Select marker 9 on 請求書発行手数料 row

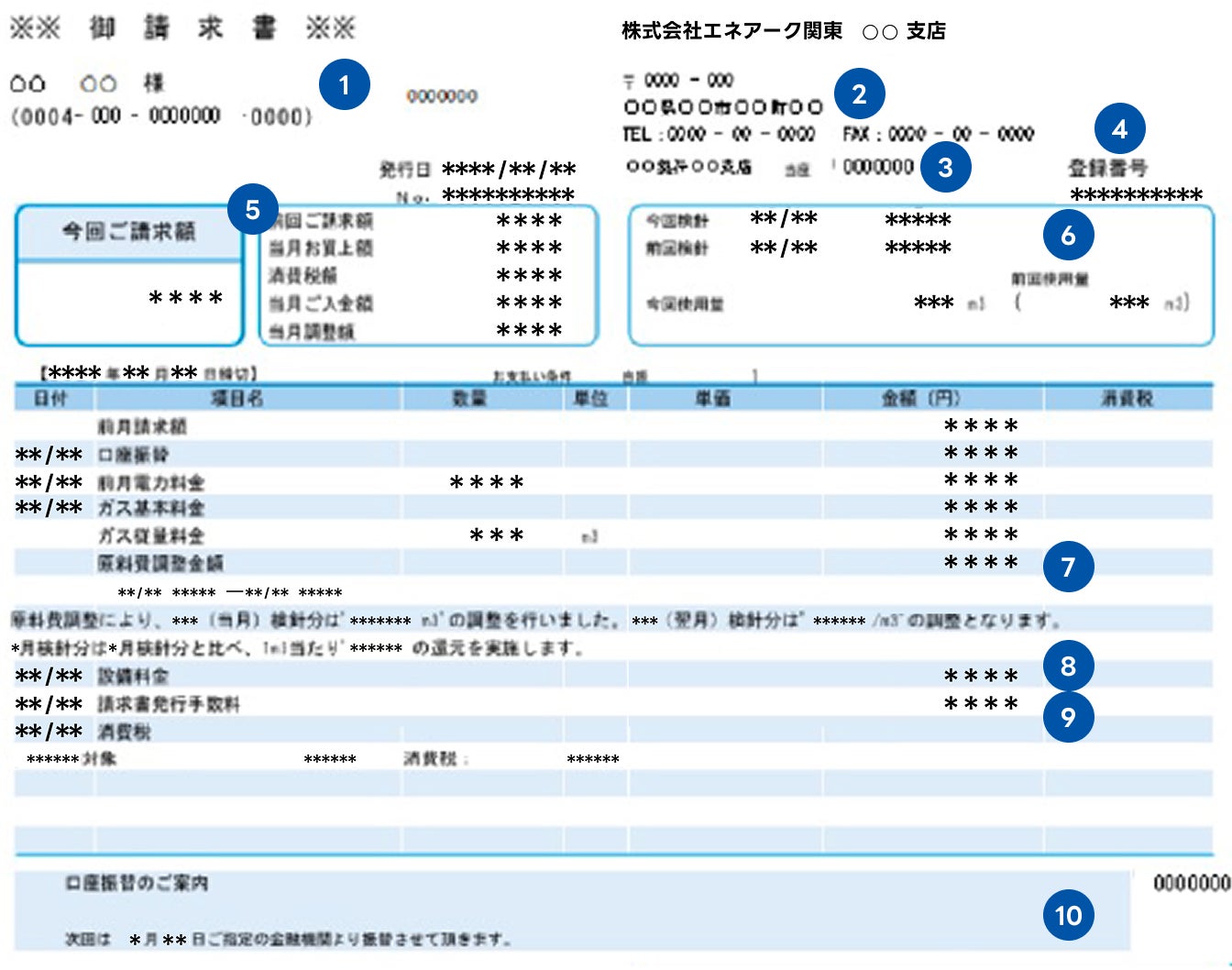coord(1068,716)
